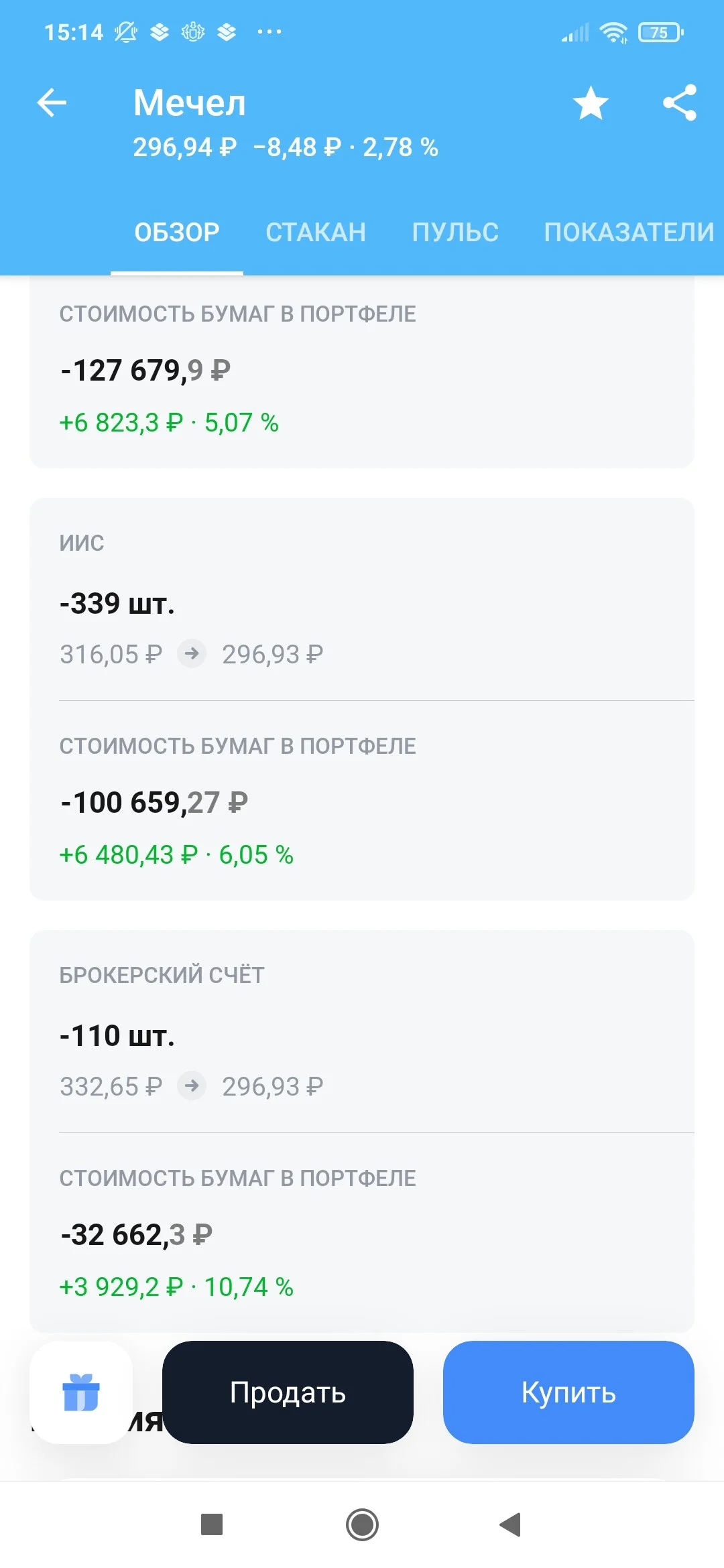This screenshot has width=724, height=1568.
Task: Tap the Android back triangle button
Action: (510, 1524)
